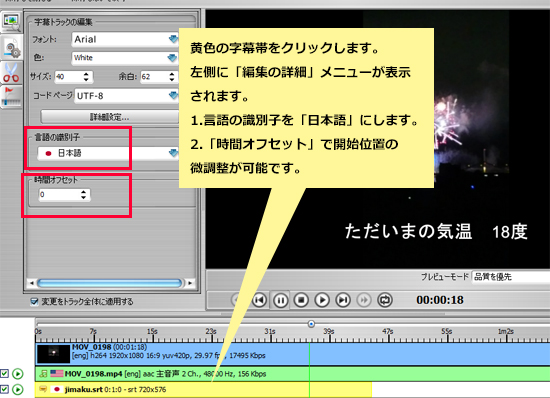Uncheck the MOV_0198.mp4 audio track checkbox

[x=4, y=374]
